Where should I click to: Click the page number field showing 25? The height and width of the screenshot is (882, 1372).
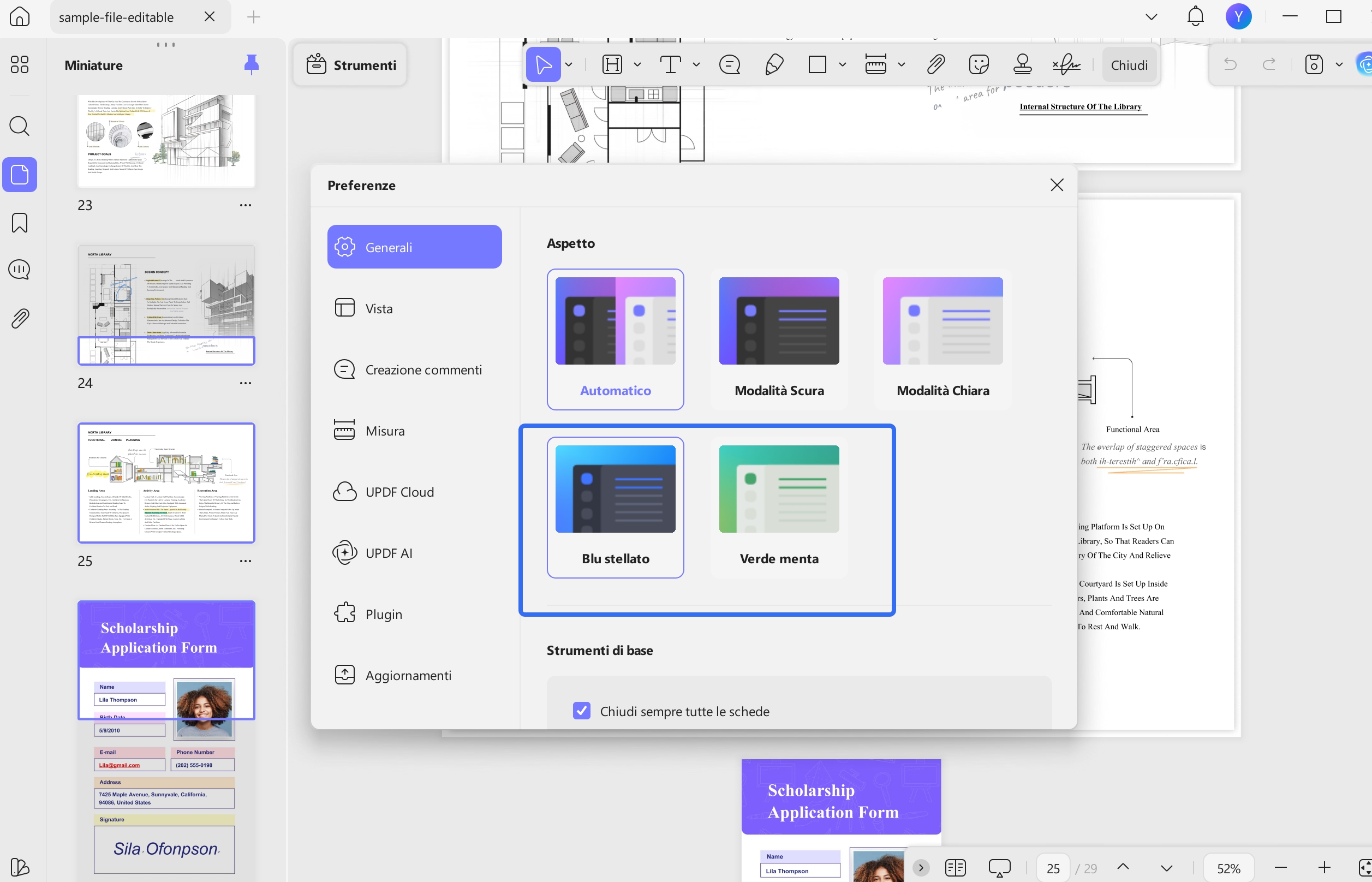1053,868
